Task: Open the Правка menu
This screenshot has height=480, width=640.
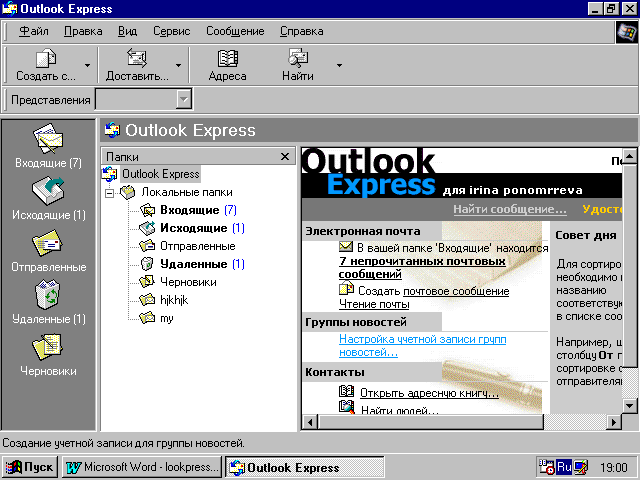Action: click(83, 31)
